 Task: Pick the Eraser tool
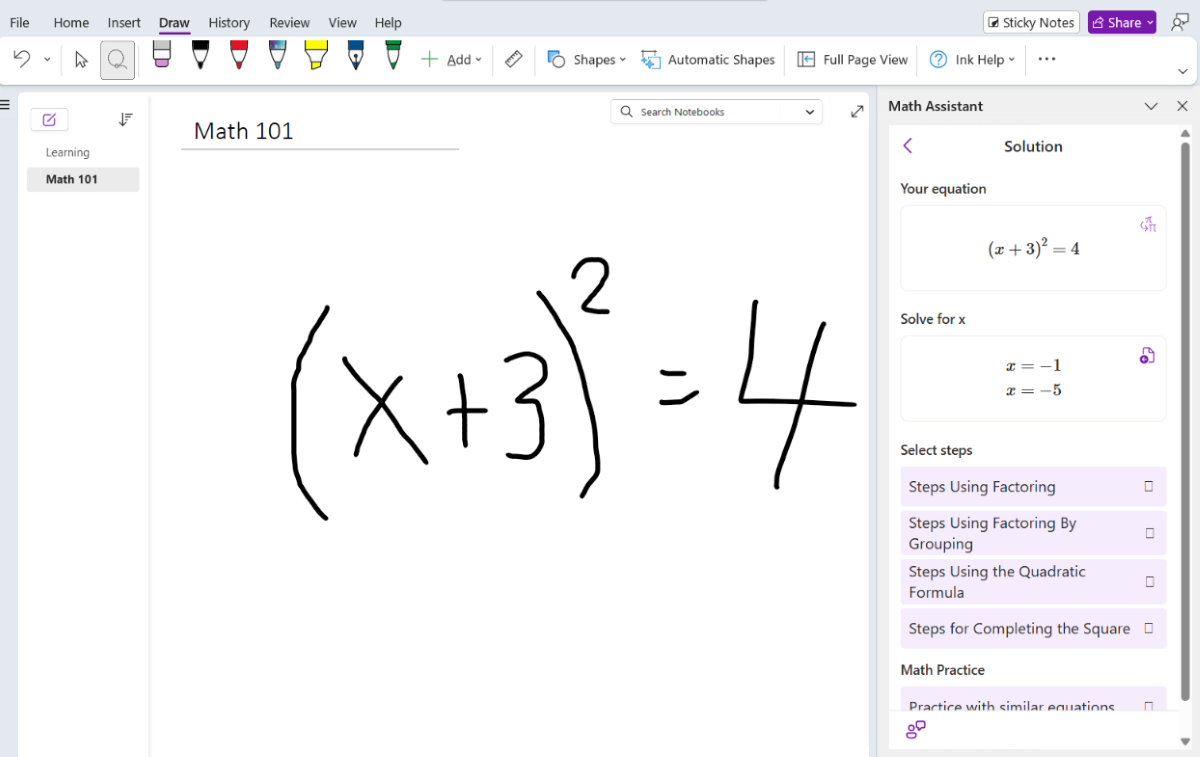(x=162, y=55)
